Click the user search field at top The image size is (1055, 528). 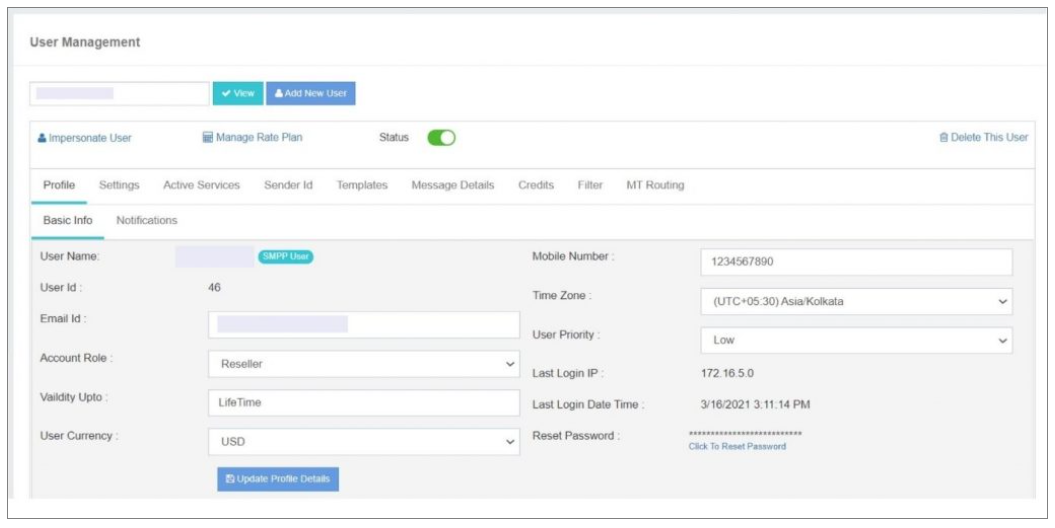click(120, 93)
